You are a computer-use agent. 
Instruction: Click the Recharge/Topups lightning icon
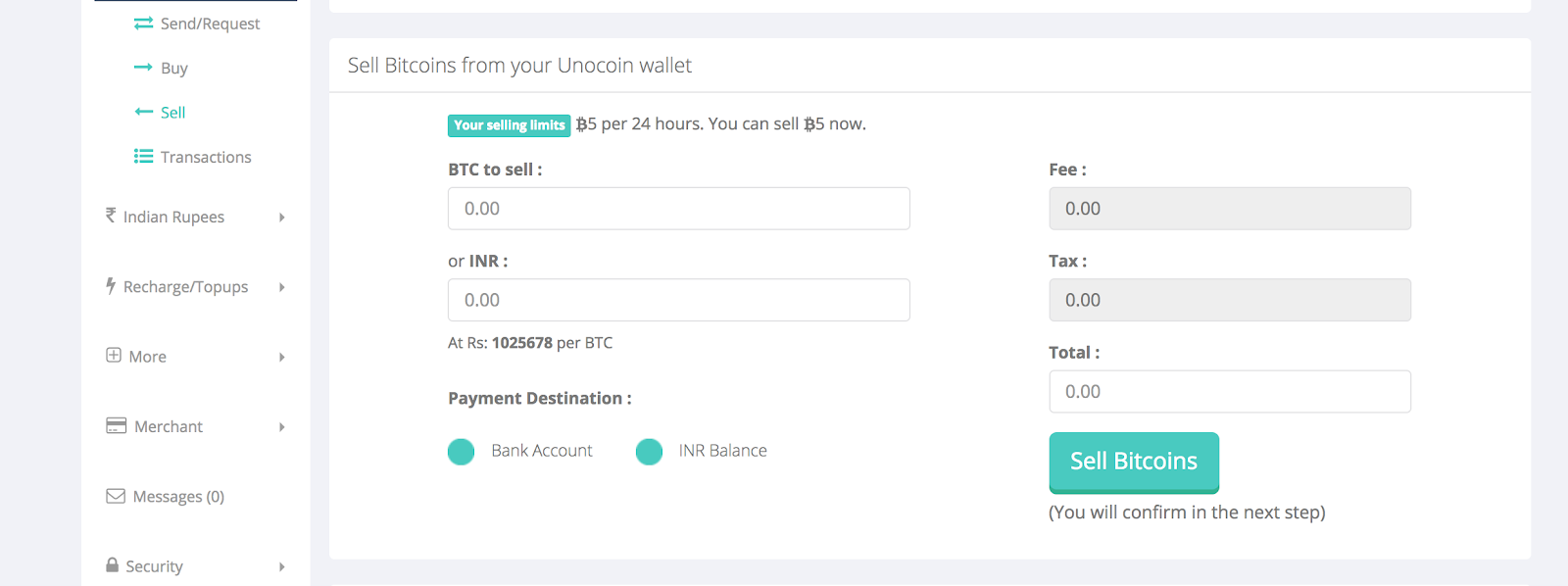coord(111,286)
